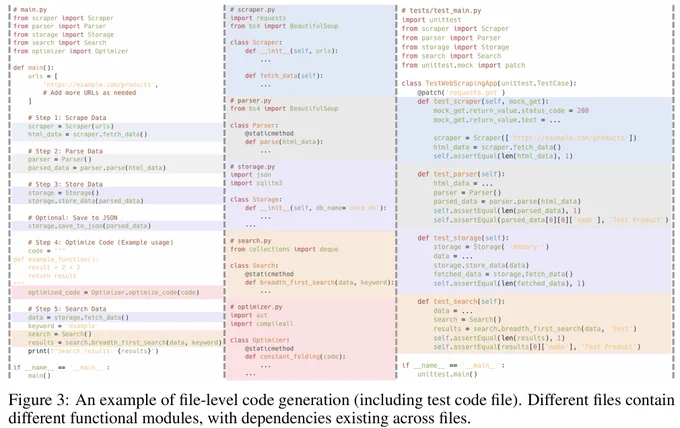Click the '# Step 3: Store Data' comment
680x428 pixels.
click(x=65, y=184)
